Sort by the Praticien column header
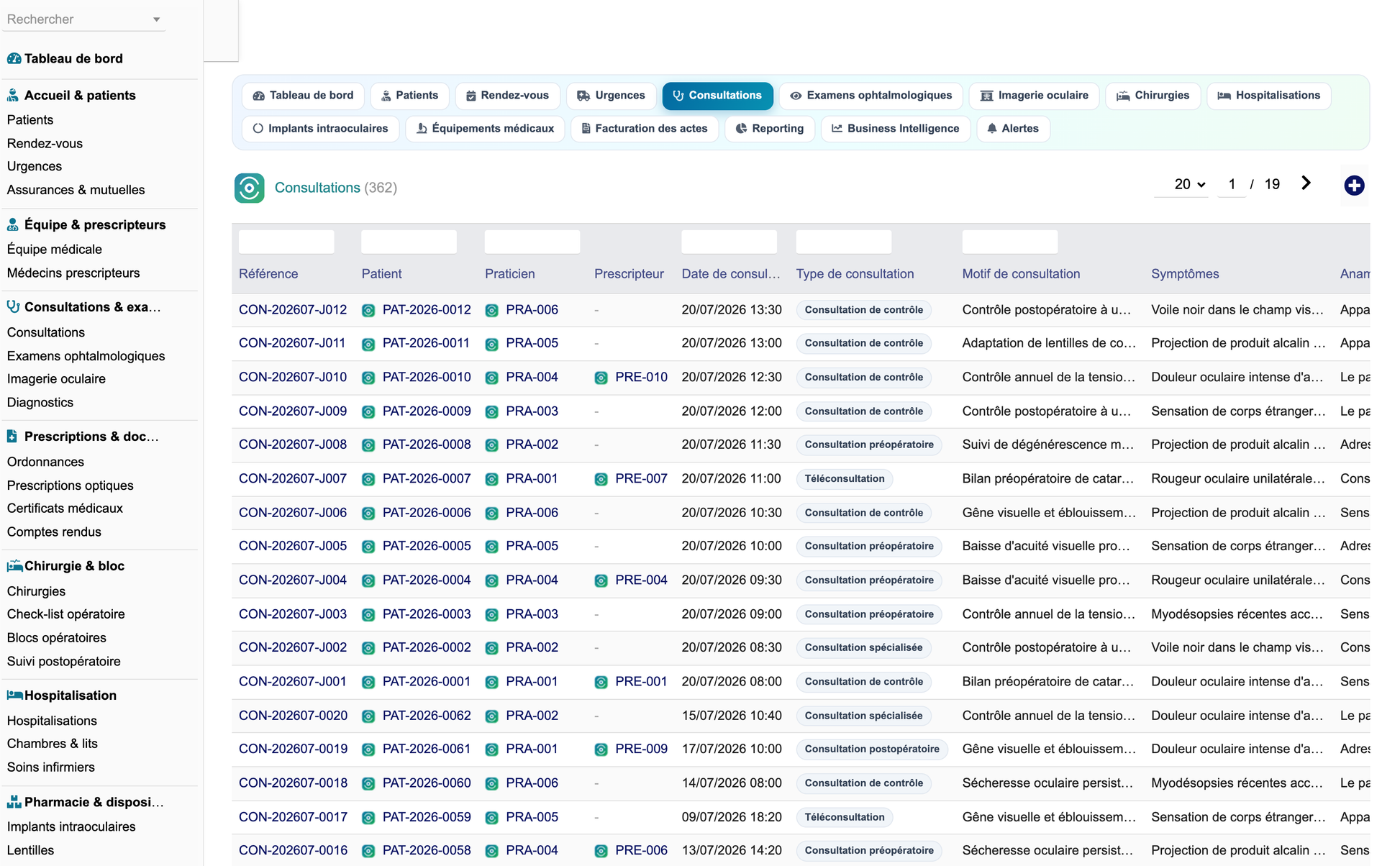Viewport: 1400px width, 866px height. click(509, 274)
